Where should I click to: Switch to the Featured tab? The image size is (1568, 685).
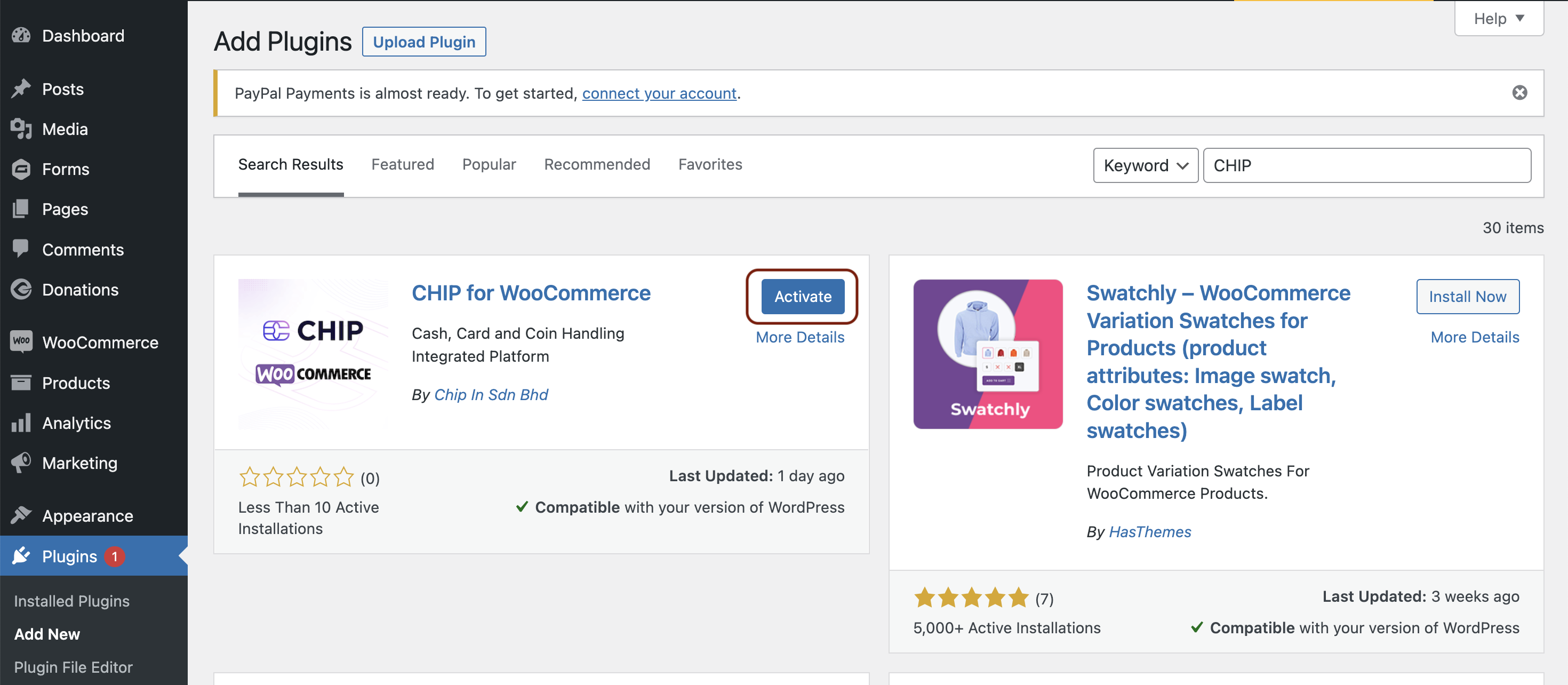click(402, 164)
